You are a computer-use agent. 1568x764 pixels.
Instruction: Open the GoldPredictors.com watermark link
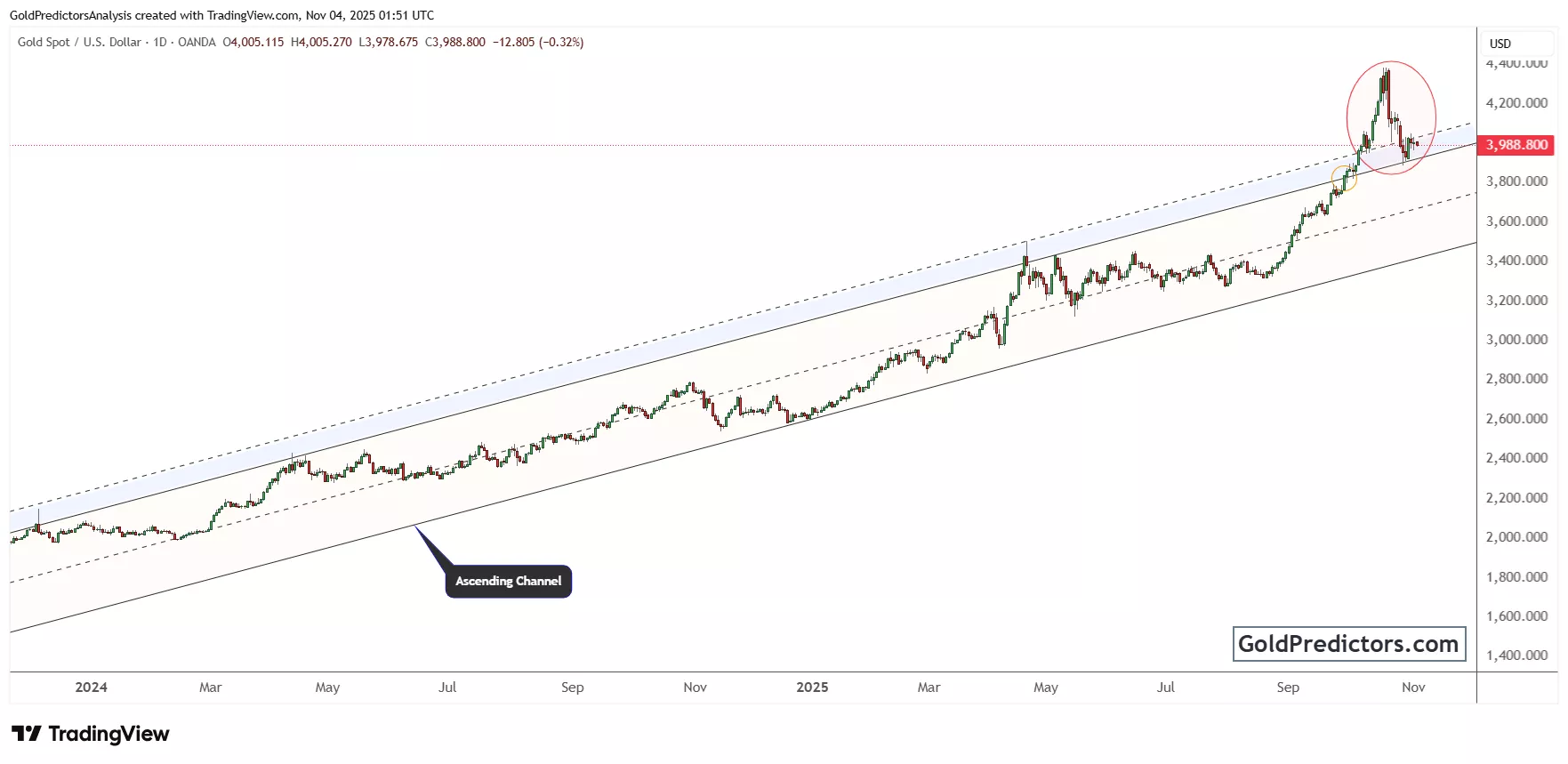tap(1348, 644)
